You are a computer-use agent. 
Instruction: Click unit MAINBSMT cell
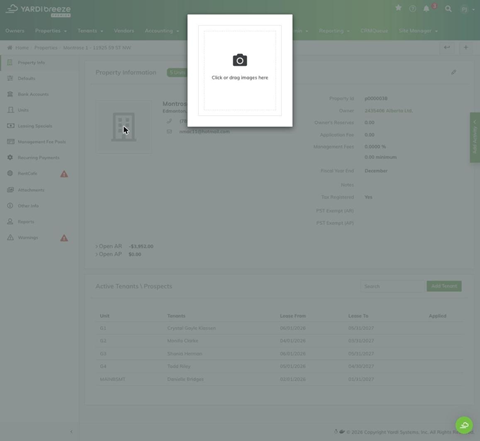click(113, 379)
